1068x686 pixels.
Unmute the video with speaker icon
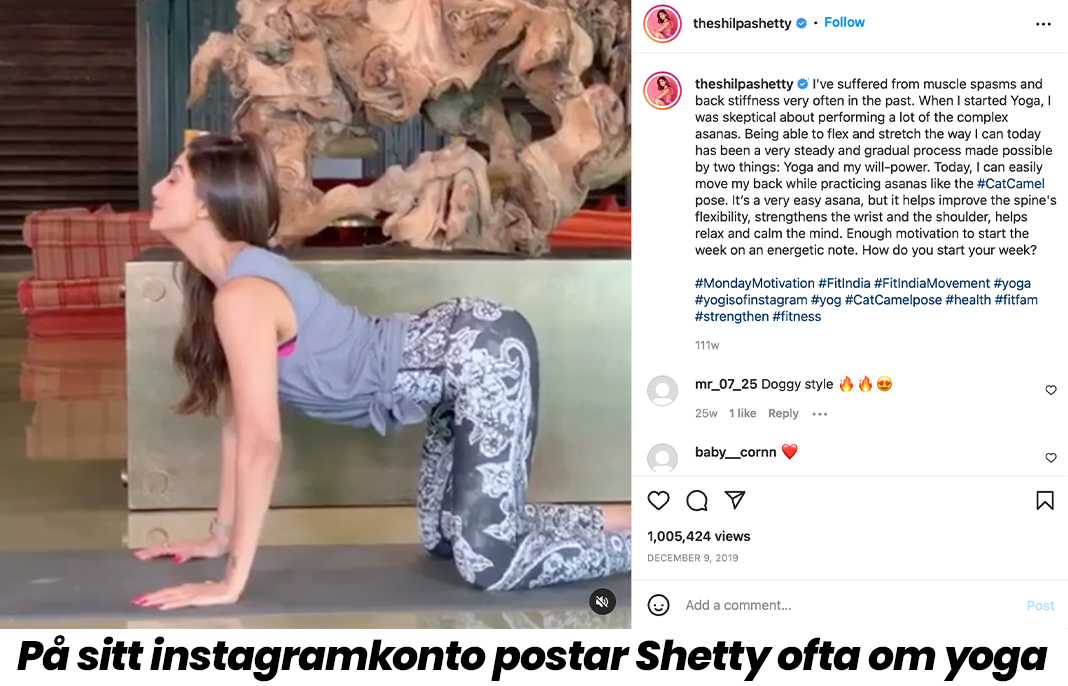click(602, 602)
